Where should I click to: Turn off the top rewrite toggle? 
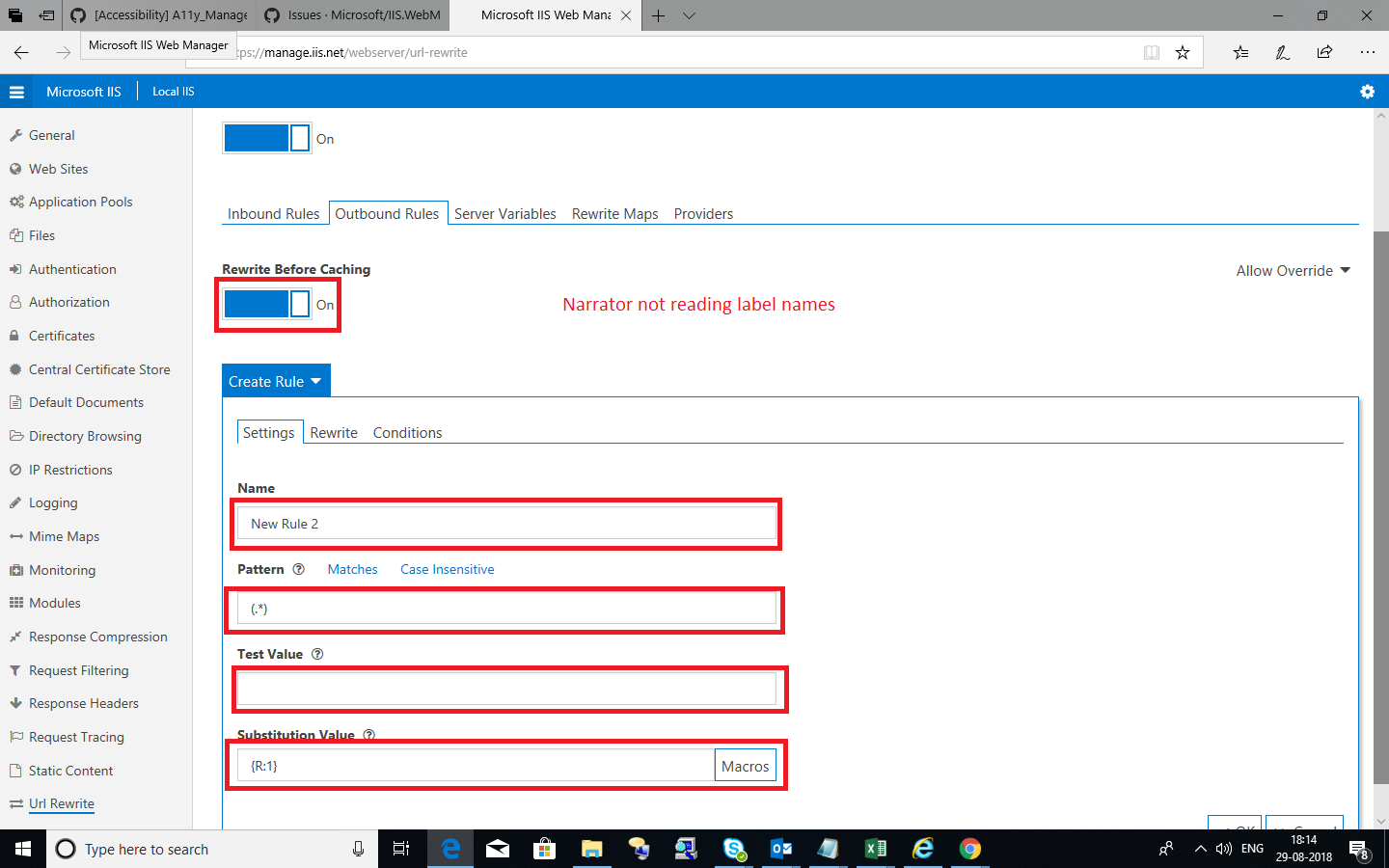(266, 138)
